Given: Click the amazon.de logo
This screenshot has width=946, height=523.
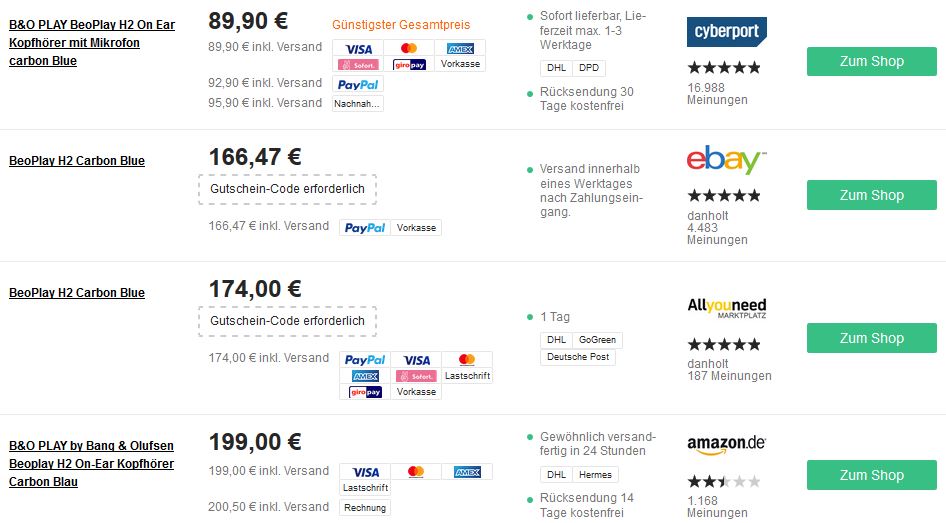Looking at the screenshot, I should pos(726,445).
